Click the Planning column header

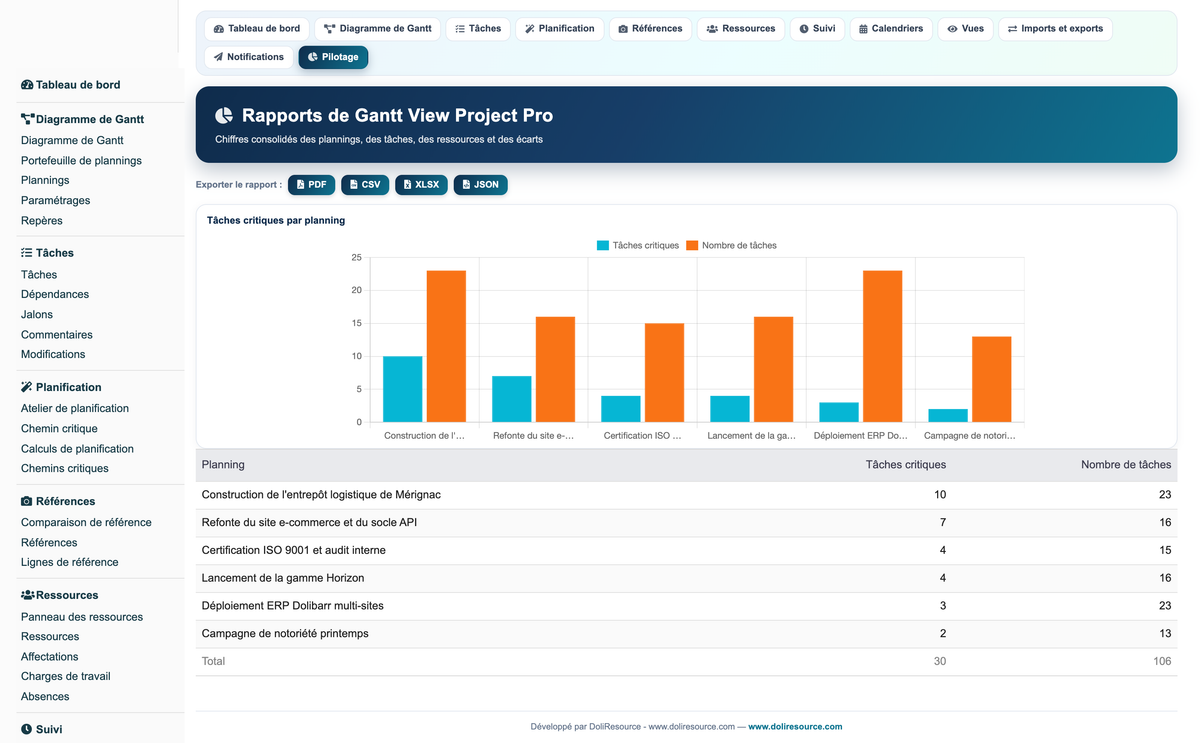pos(223,465)
